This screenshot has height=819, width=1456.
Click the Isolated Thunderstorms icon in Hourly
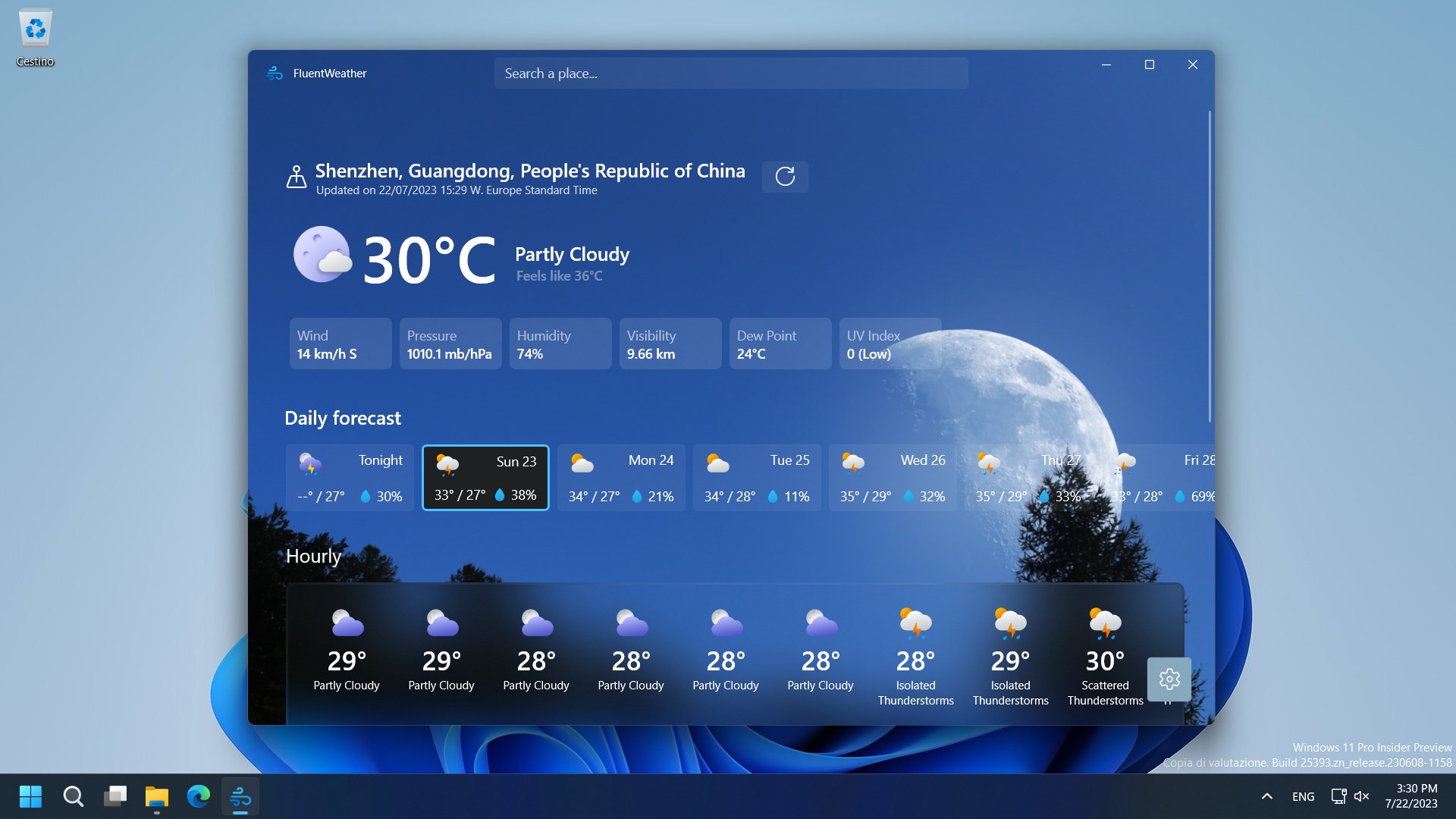pos(915,622)
